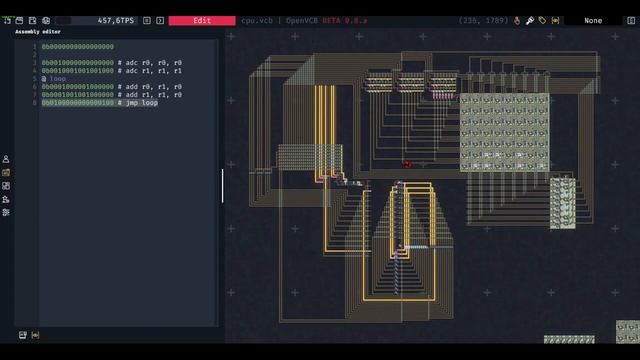Click the 'add r1, r1, r0' code line
Image resolution: width=640 pixels, height=360 pixels.
pyautogui.click(x=111, y=95)
